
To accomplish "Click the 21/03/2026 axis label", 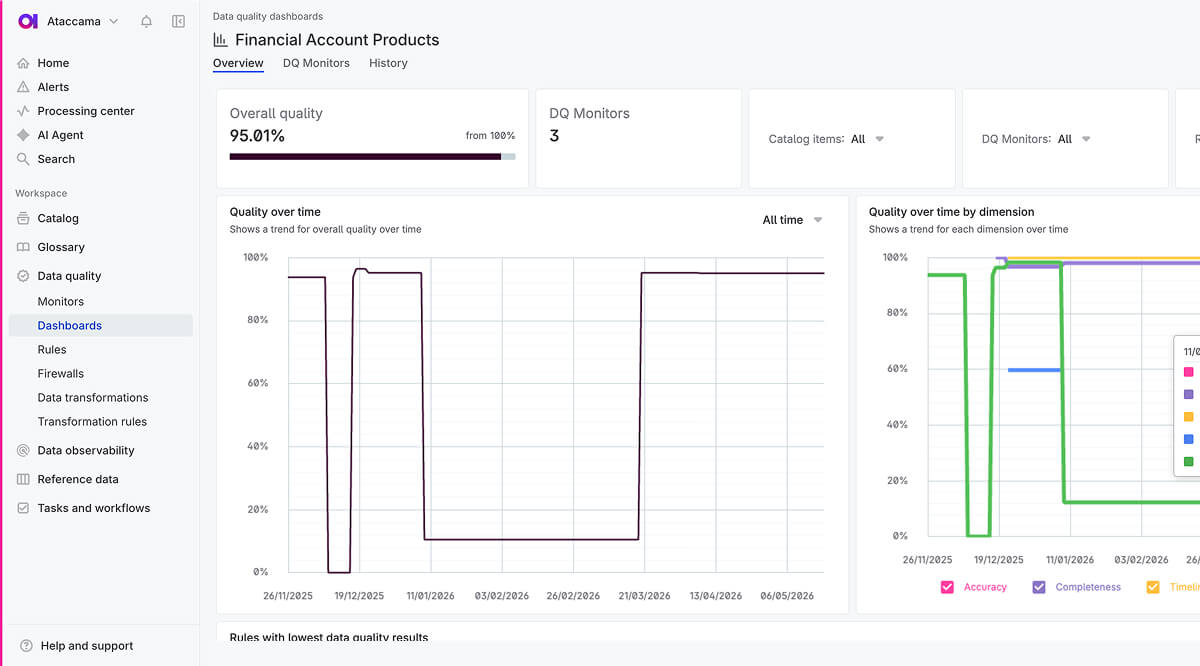I will pos(644,596).
